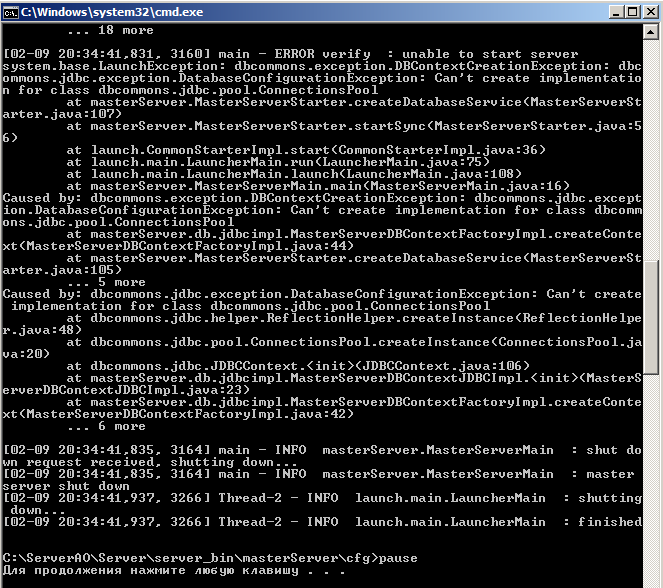Click the cmd.exe system menu icon
The width and height of the screenshot is (663, 588).
click(10, 12)
